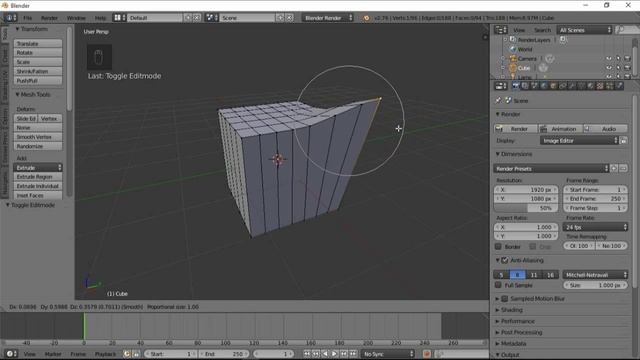
Task: Add a render preset with plus icon
Action: (613, 169)
